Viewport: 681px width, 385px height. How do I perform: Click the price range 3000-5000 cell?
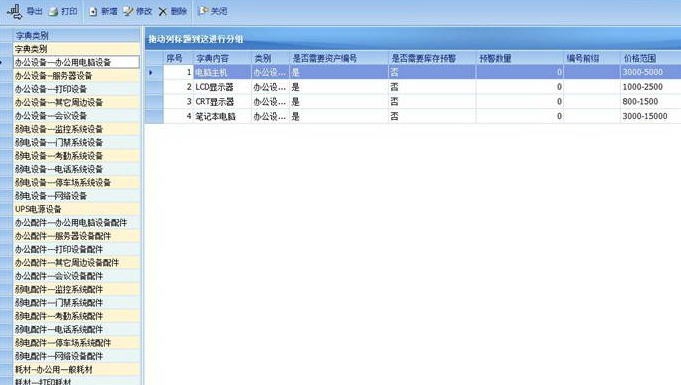coord(651,72)
